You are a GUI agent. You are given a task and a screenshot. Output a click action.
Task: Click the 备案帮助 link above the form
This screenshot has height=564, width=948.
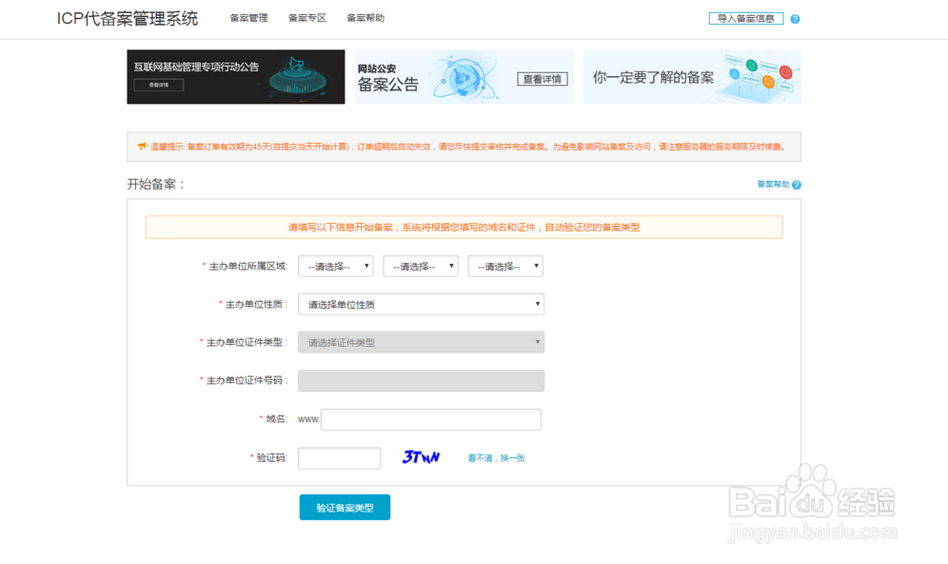click(x=773, y=184)
